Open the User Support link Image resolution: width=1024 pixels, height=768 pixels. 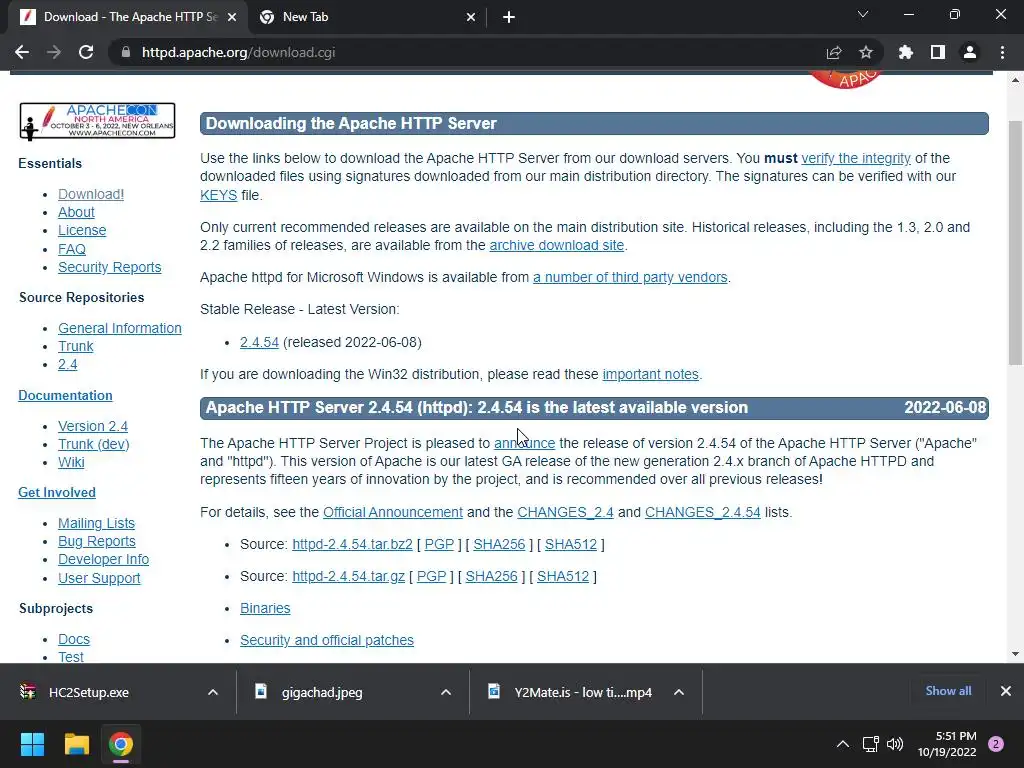tap(99, 578)
